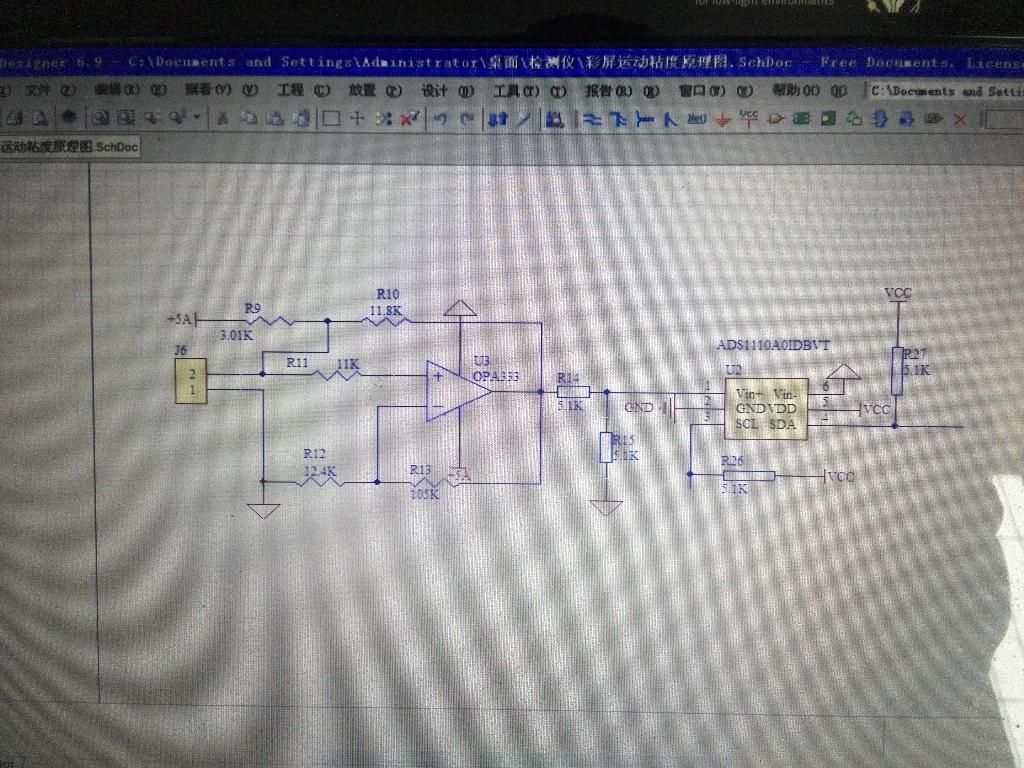Open the 报告 (Reports) menu
Screen dimensions: 1024x768
(622, 91)
